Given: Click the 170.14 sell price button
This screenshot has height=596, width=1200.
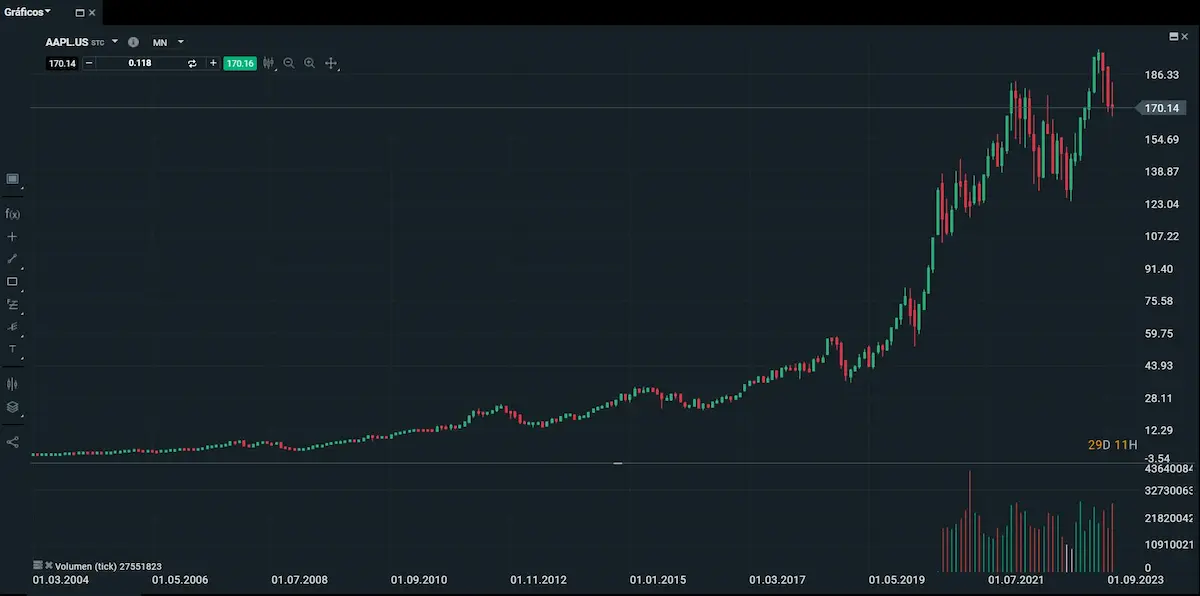Looking at the screenshot, I should [x=62, y=63].
